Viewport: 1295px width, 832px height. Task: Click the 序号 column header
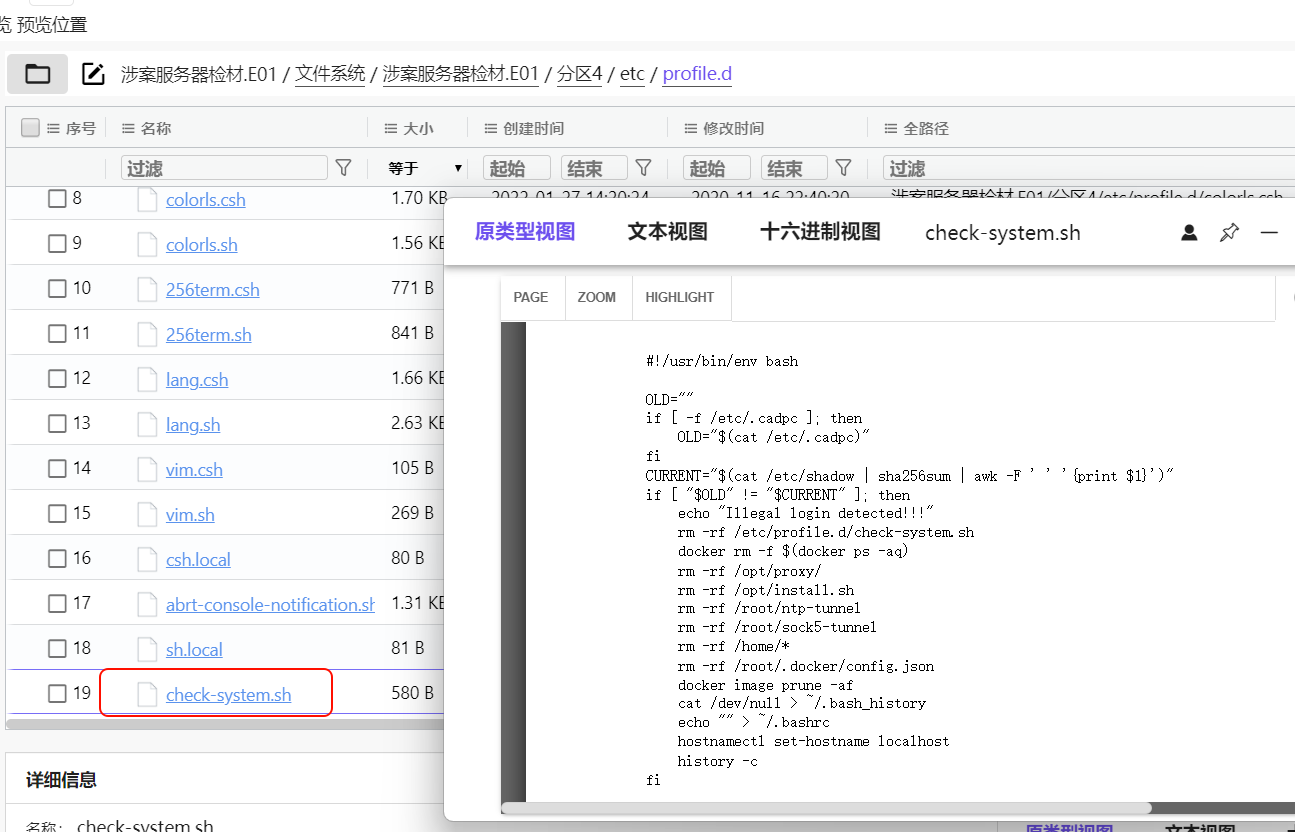81,128
